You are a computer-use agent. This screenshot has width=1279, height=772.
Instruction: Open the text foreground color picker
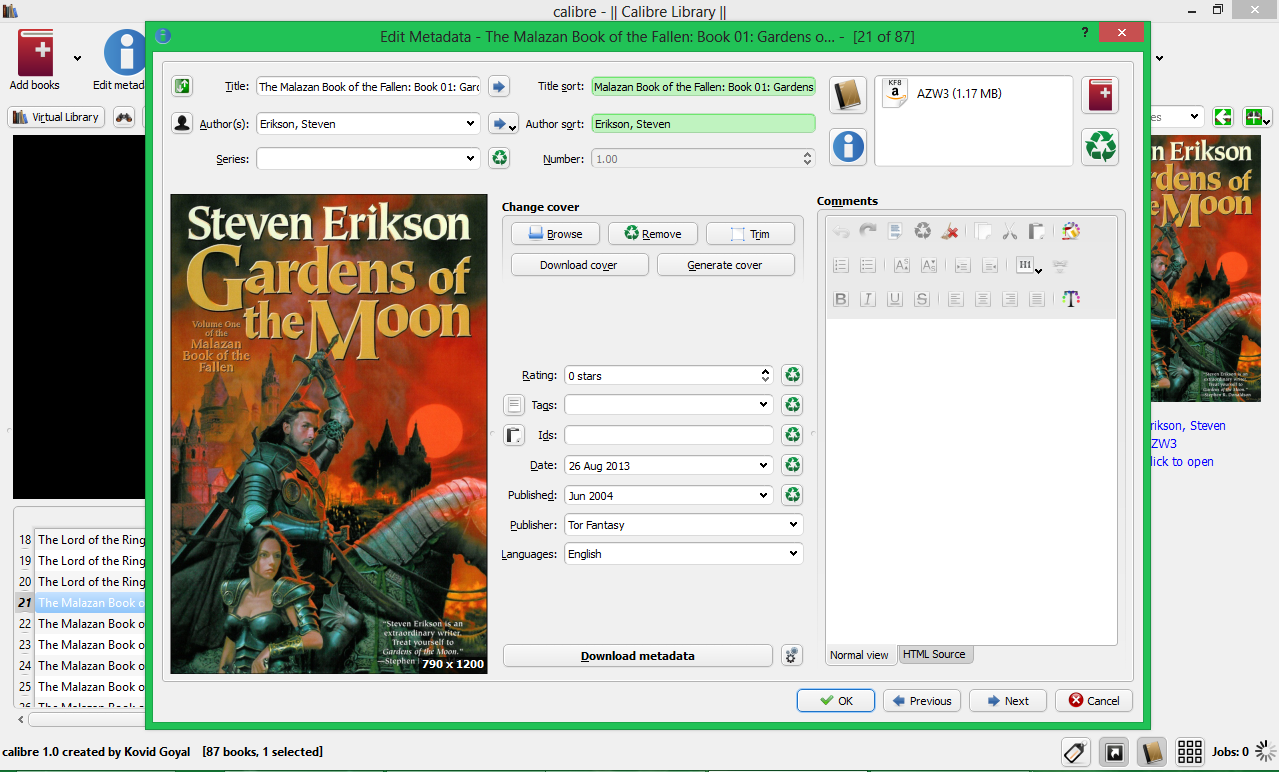pos(1071,299)
